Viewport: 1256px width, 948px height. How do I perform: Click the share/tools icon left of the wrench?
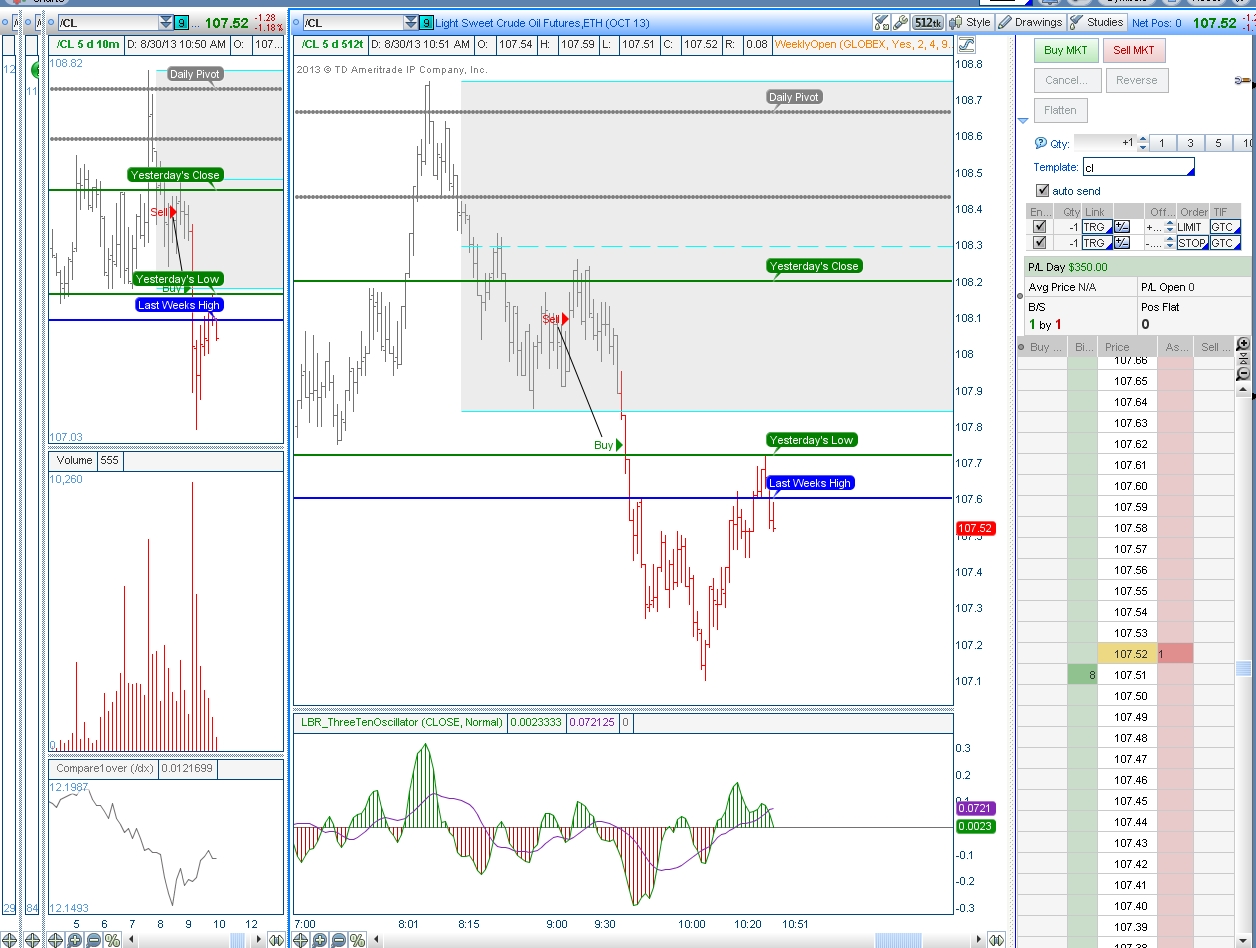click(x=882, y=22)
